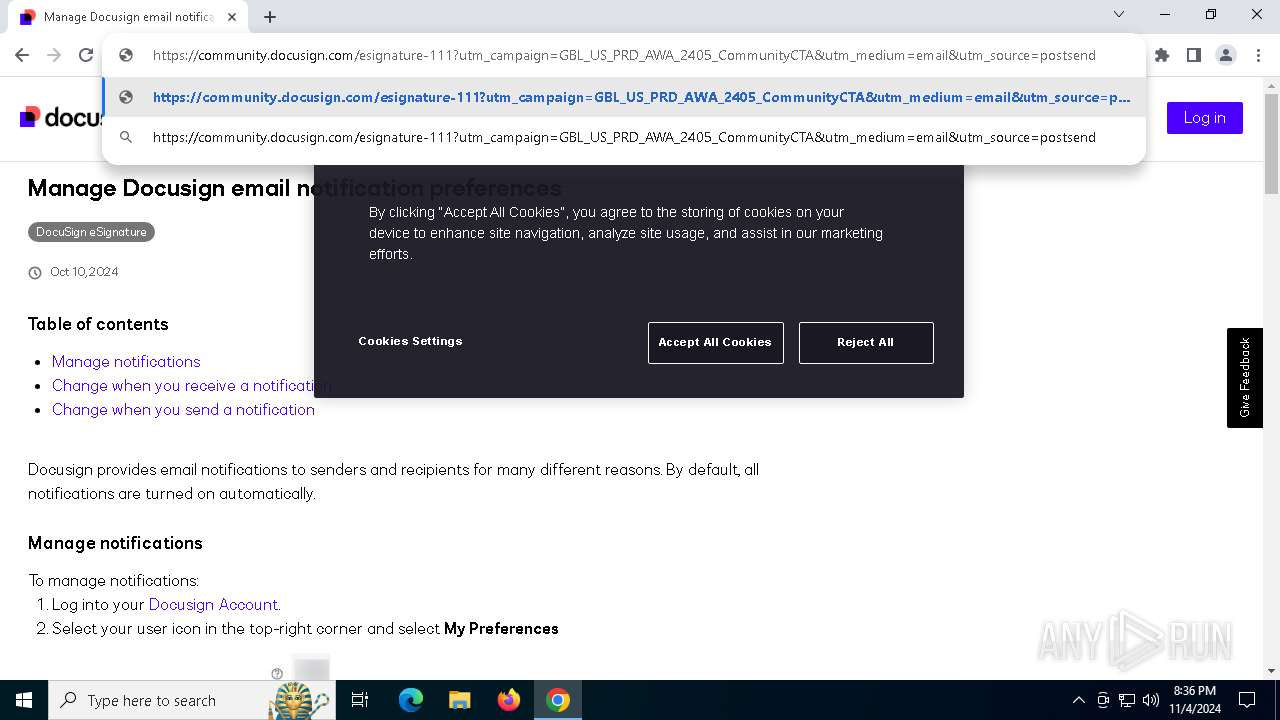Choose the highlighted community.docusign.com URL suggestion
Screen dimensions: 1280x720
coord(624,97)
